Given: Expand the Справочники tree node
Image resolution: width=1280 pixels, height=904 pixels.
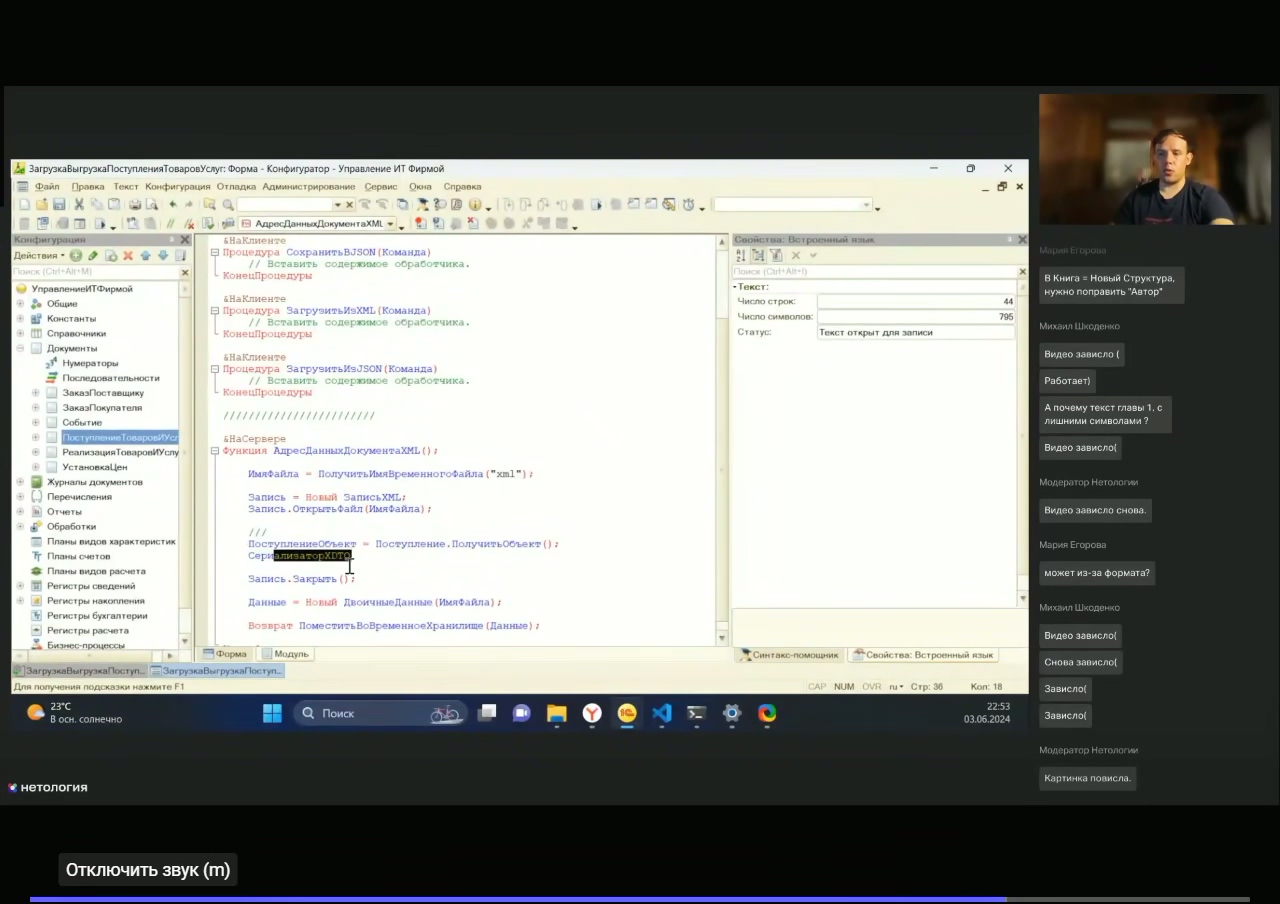Looking at the screenshot, I should (20, 333).
